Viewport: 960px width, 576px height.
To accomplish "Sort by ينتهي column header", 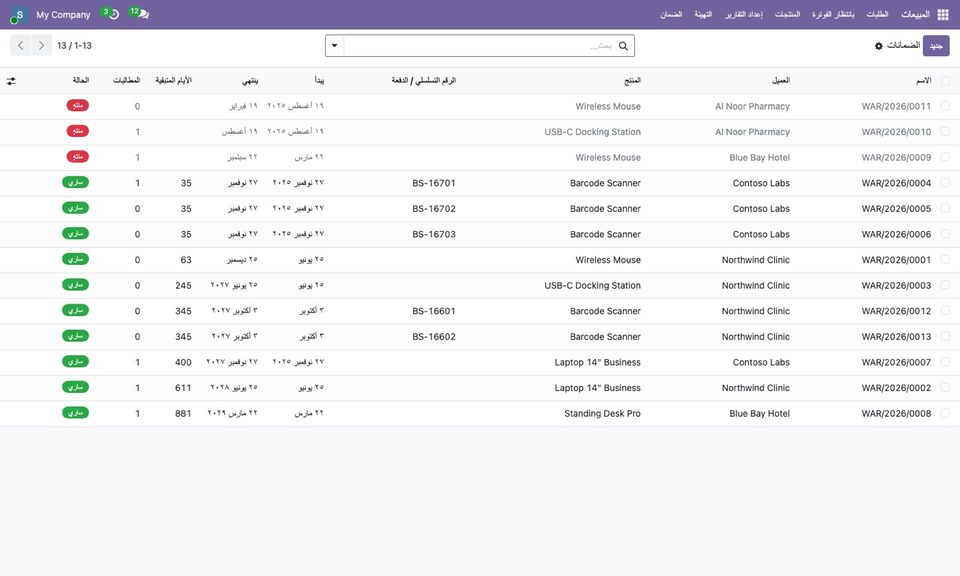I will pyautogui.click(x=250, y=81).
